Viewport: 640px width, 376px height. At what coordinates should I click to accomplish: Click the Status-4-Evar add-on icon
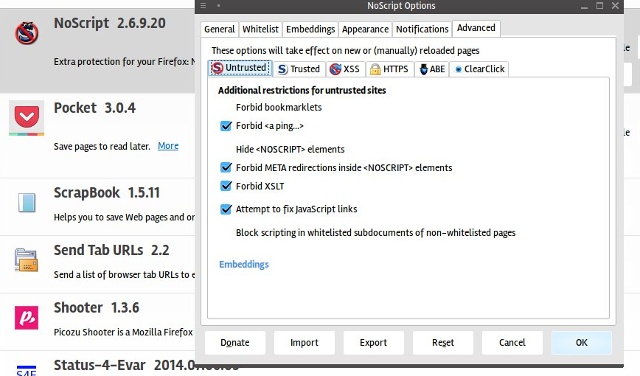(27, 371)
